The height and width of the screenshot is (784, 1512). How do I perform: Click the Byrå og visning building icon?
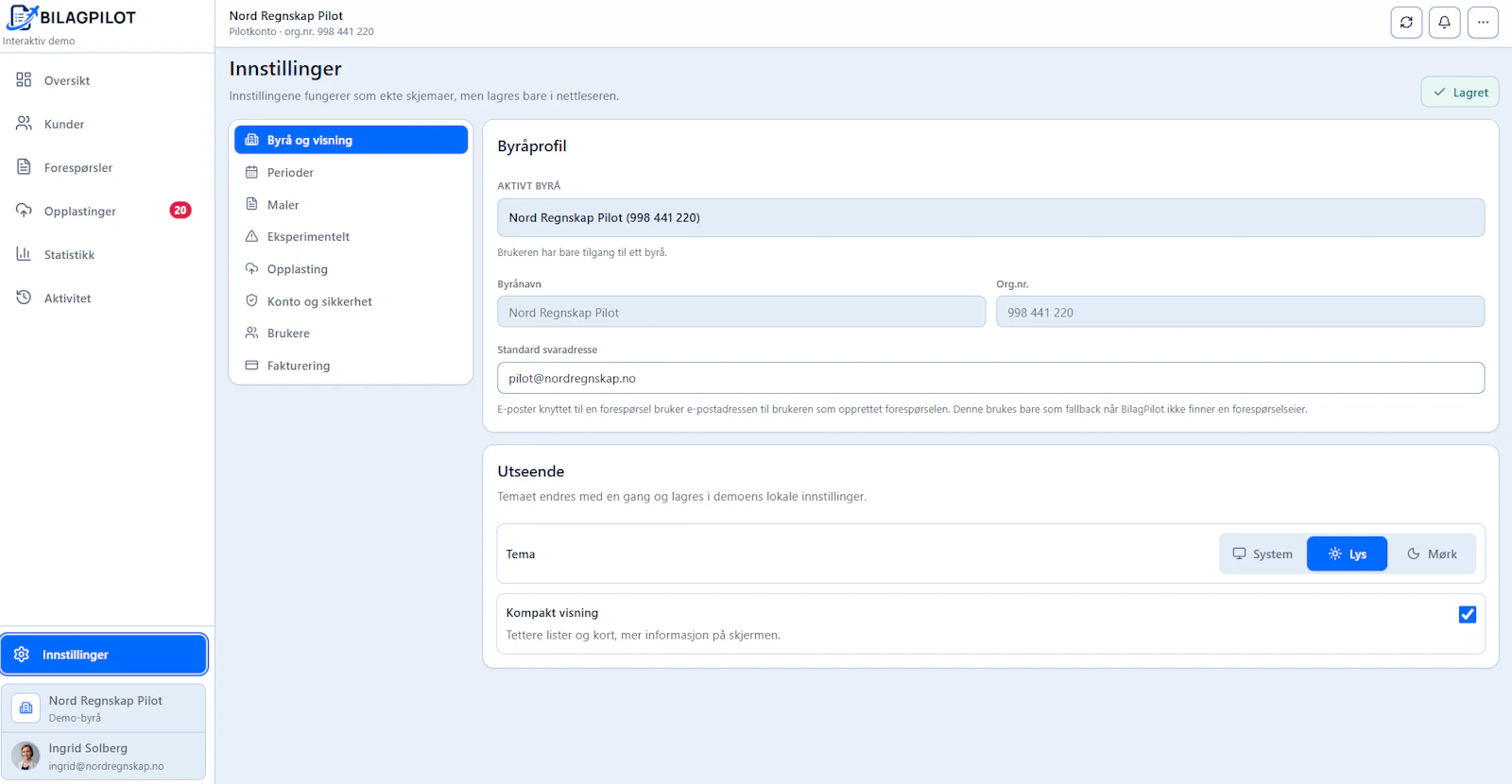[x=251, y=140]
